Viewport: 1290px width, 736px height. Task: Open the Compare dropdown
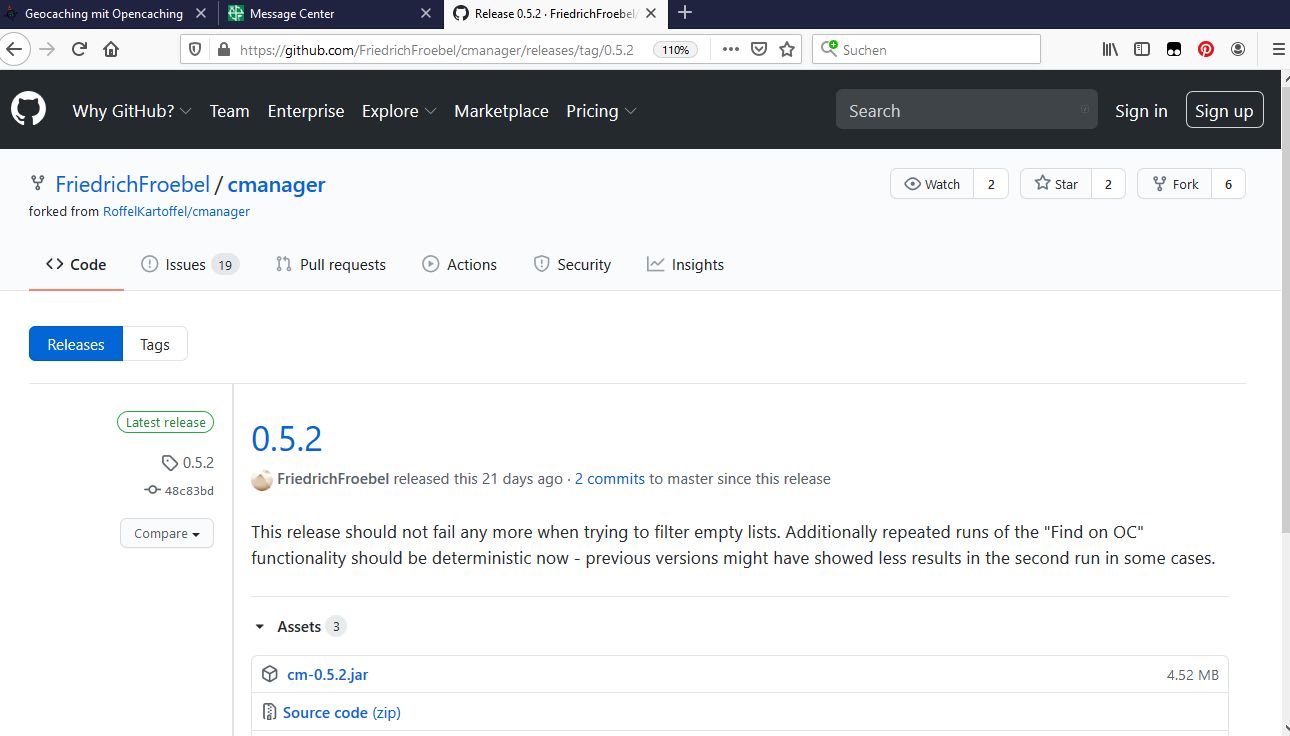pyautogui.click(x=167, y=533)
